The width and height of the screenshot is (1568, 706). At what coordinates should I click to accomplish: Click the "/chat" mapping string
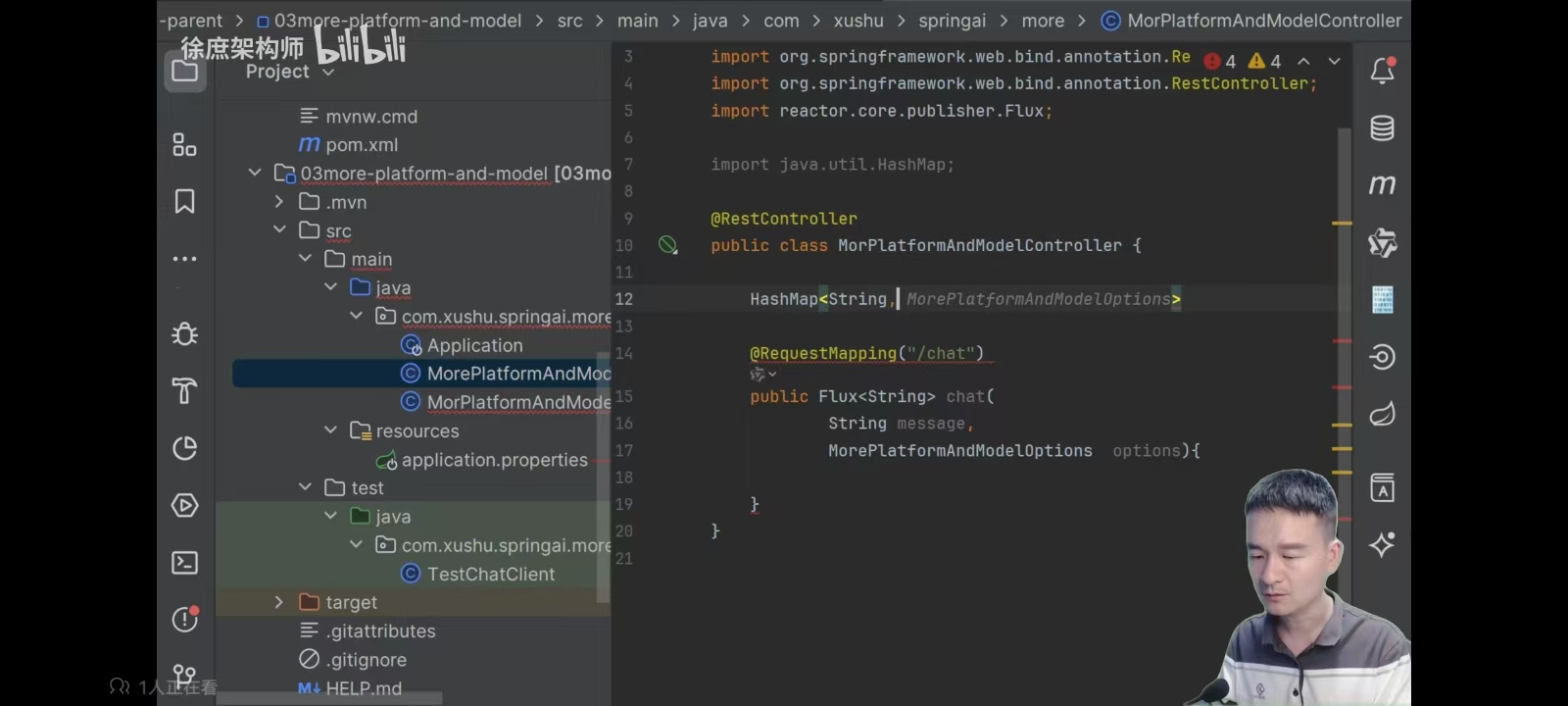click(x=941, y=353)
